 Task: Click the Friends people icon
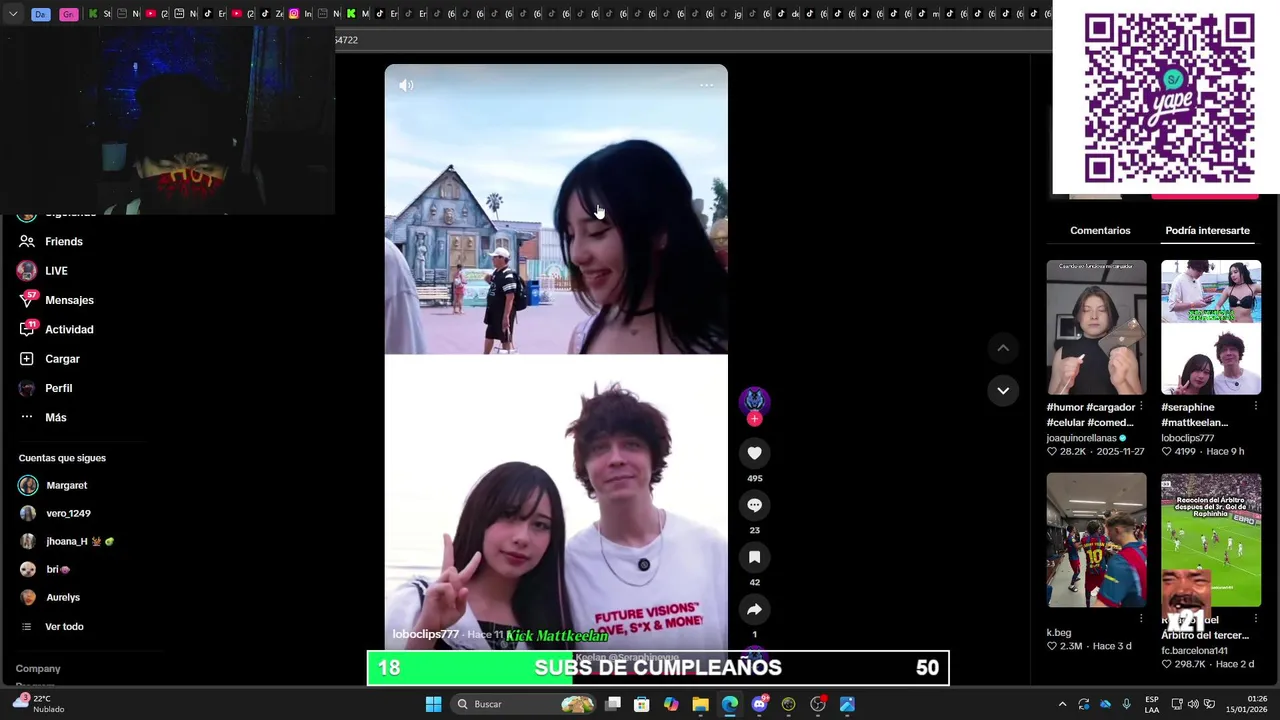pyautogui.click(x=27, y=241)
